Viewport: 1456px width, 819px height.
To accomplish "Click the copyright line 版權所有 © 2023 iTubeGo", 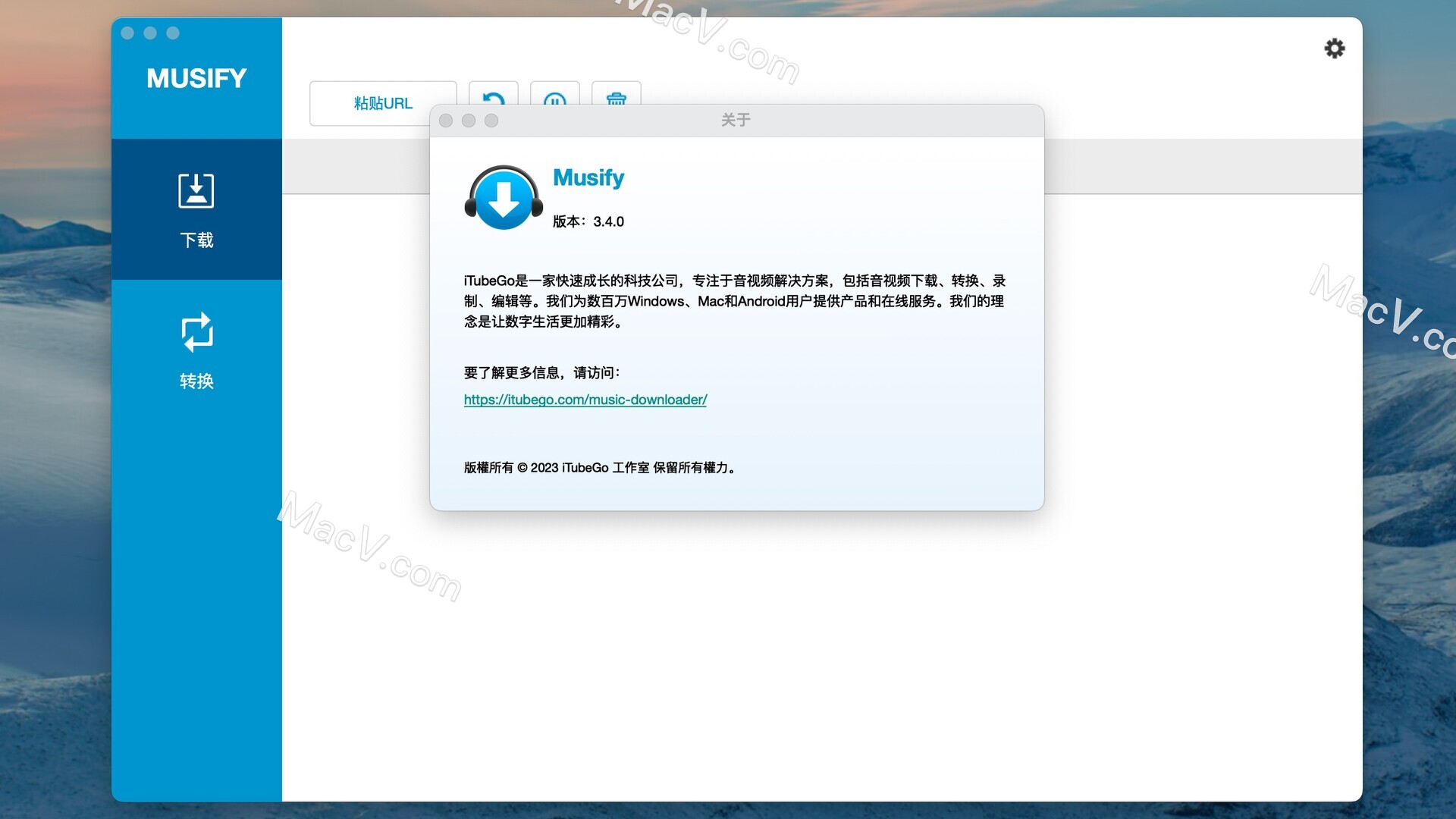I will point(600,468).
